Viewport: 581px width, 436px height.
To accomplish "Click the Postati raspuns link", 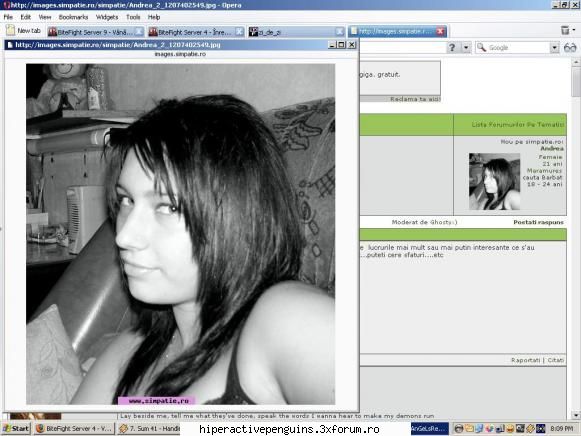I will (538, 222).
